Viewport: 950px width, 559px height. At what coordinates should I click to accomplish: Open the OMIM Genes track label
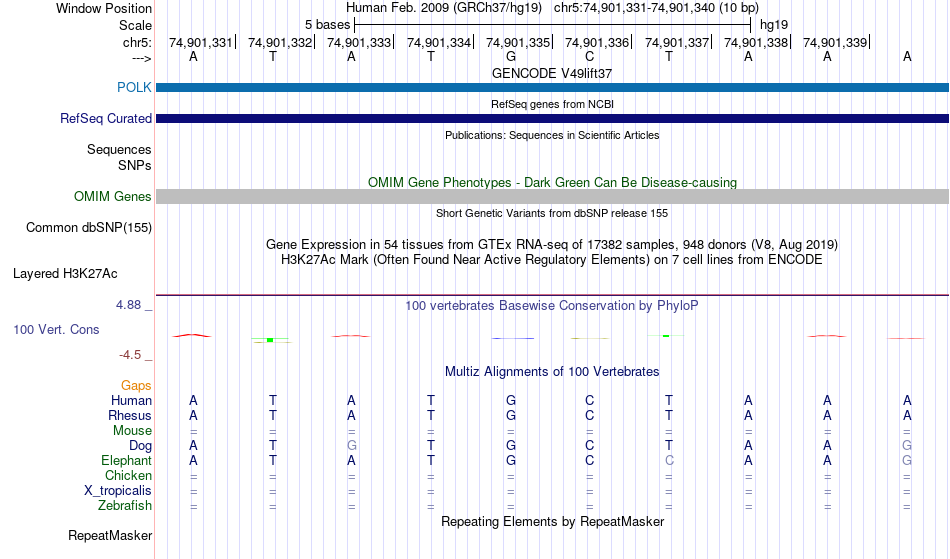(x=112, y=196)
